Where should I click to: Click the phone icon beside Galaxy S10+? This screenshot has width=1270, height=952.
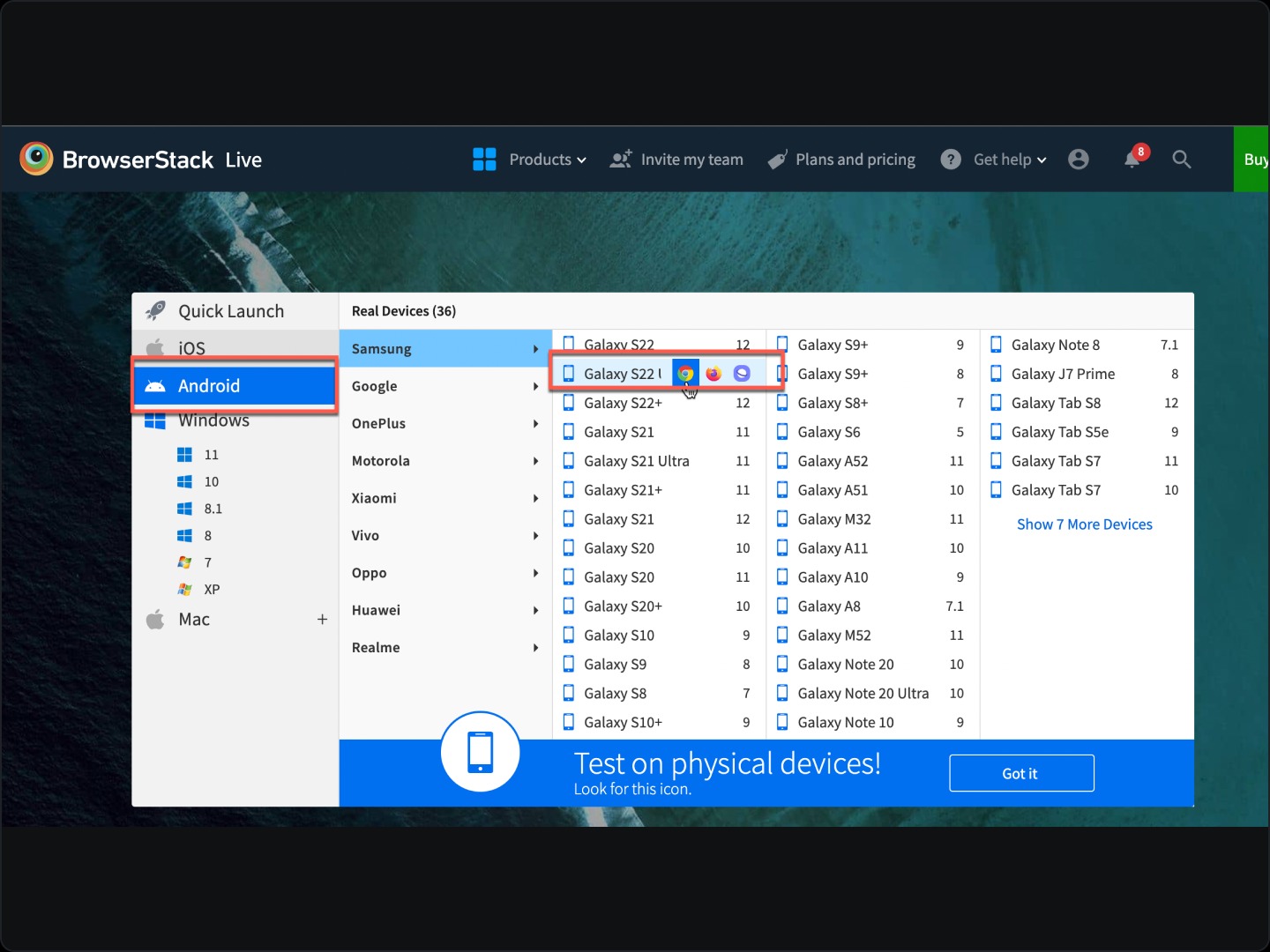pos(569,722)
